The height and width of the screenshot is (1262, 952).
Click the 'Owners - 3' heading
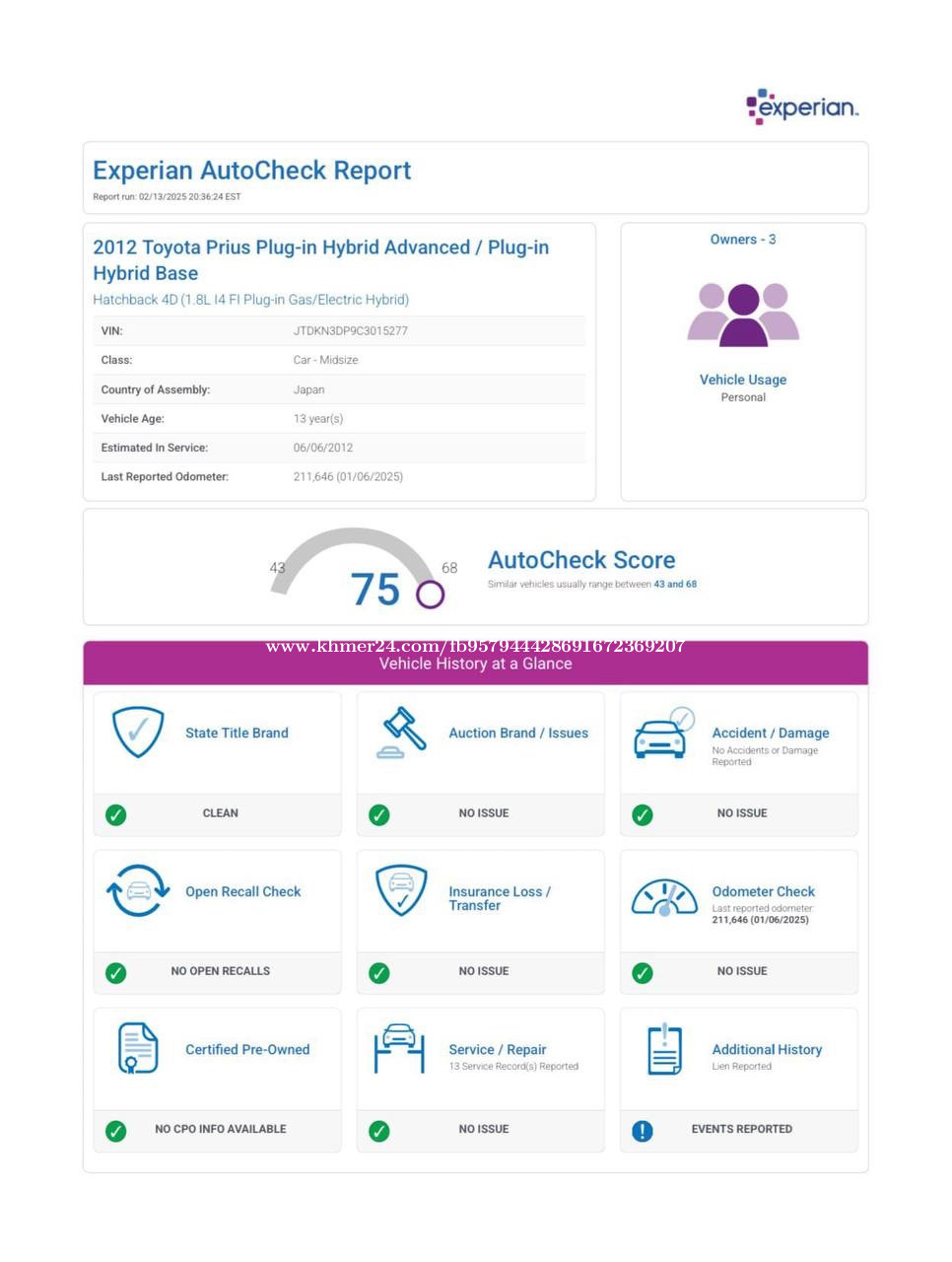[x=743, y=240]
